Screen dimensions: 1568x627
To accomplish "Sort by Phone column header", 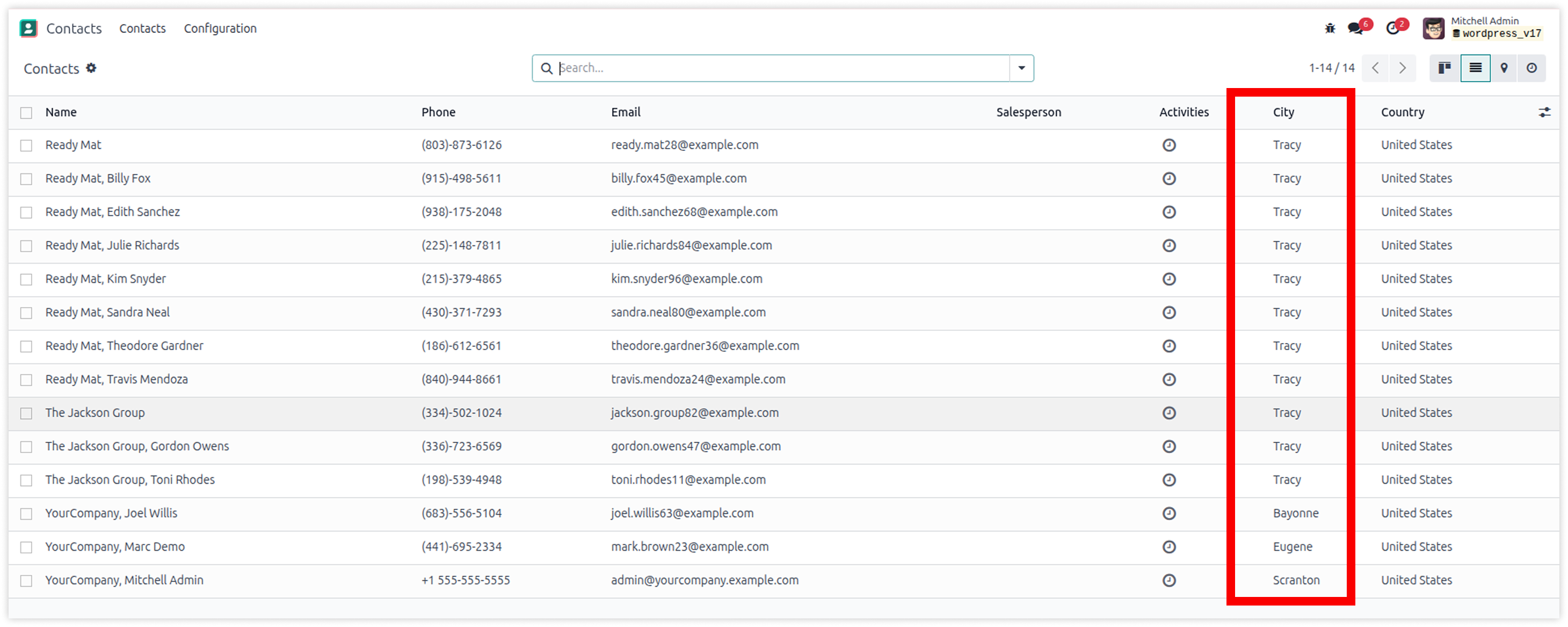I will [x=438, y=112].
